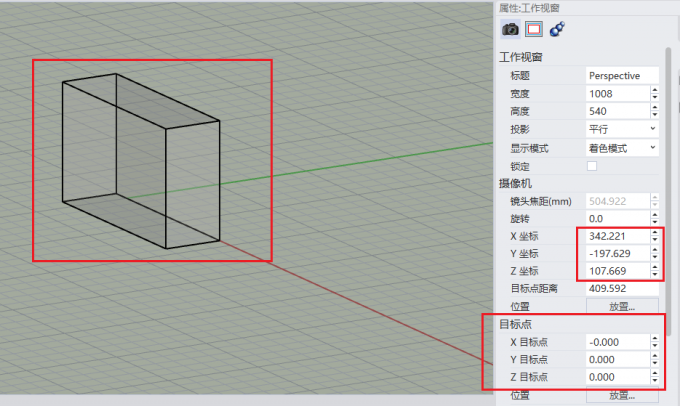Toggle the 锁定 checkbox
Image resolution: width=680 pixels, height=406 pixels.
click(592, 166)
